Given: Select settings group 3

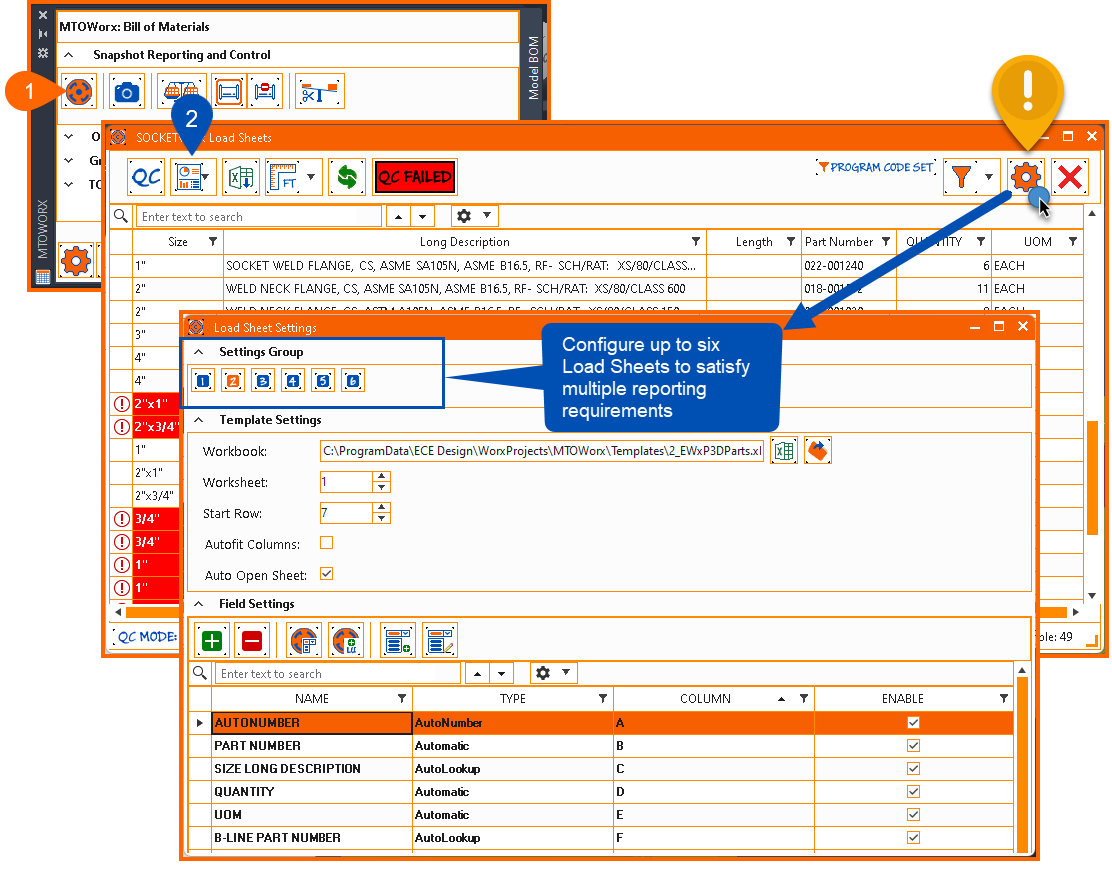Looking at the screenshot, I should [262, 381].
